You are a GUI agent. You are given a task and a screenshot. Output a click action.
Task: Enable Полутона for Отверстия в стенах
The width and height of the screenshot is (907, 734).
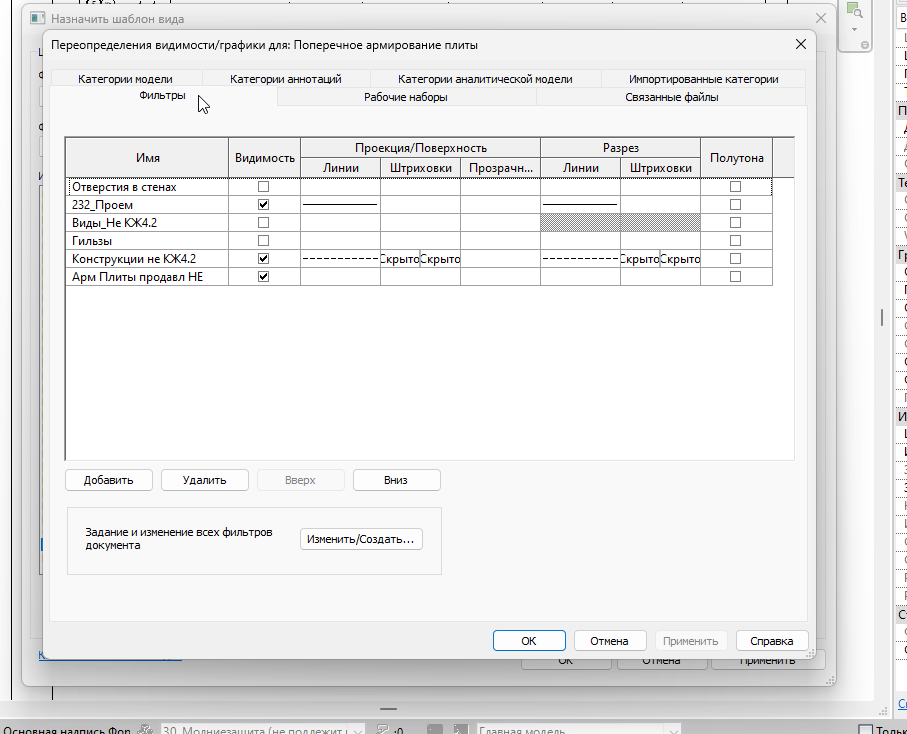(x=735, y=186)
